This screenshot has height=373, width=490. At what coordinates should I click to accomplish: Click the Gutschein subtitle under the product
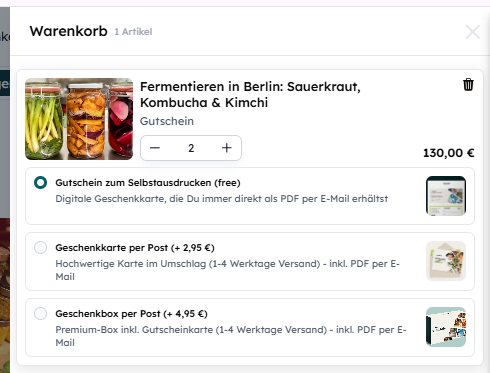pyautogui.click(x=167, y=121)
